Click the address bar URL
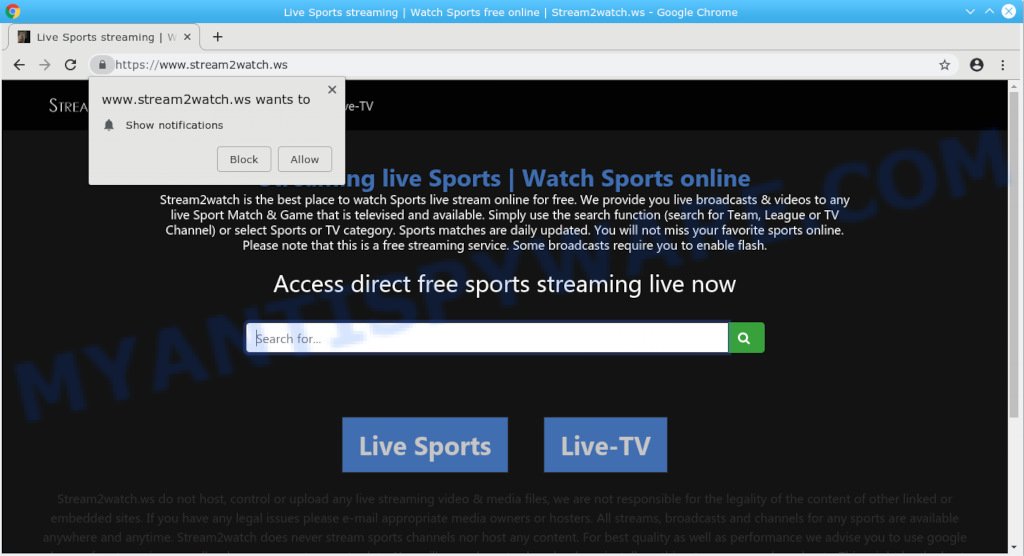The height and width of the screenshot is (556, 1024). [201, 65]
